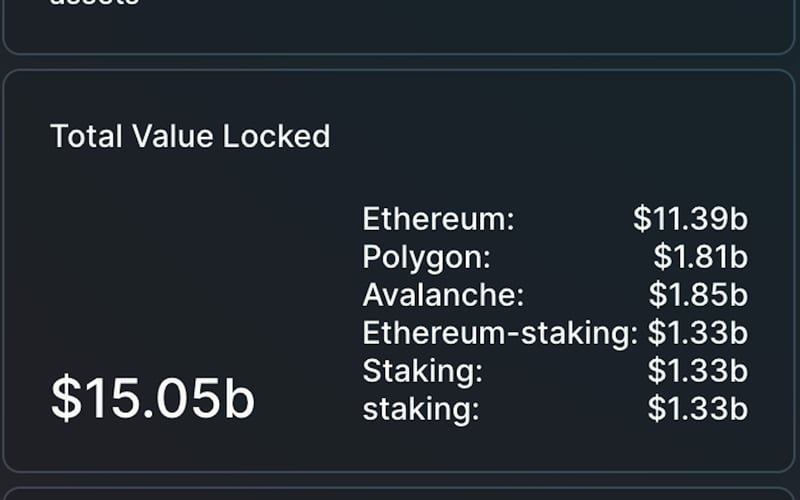
Task: Click the $1.33b value beside capitalized Staking
Action: point(698,371)
